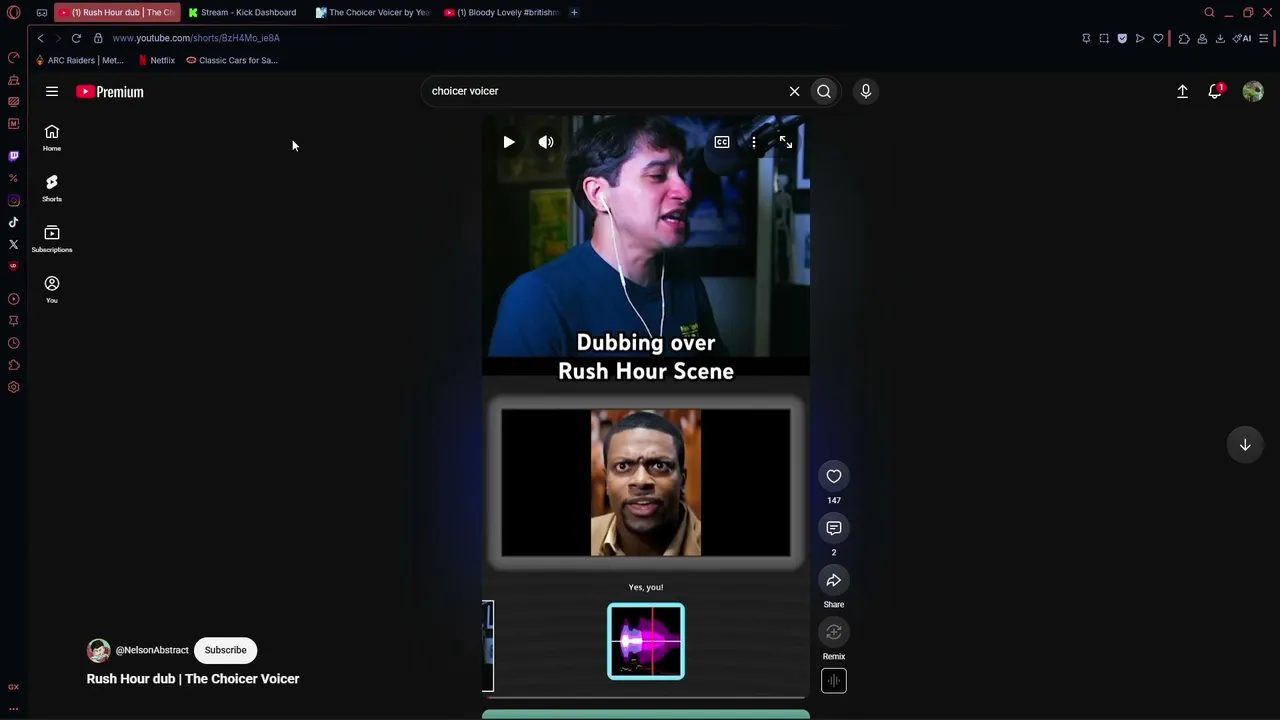Image resolution: width=1280 pixels, height=720 pixels.
Task: Open NelsonAbstract channel avatar
Action: point(98,650)
